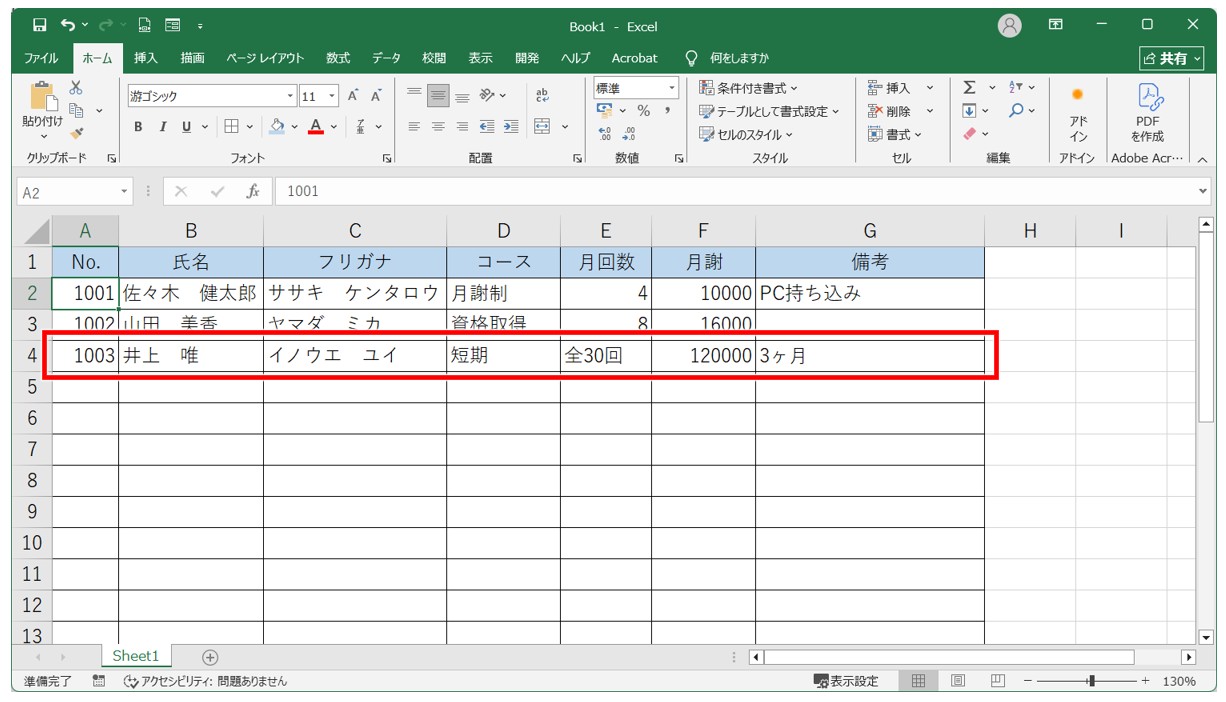Toggle Align Left in the alignment group
Screen dimensions: 1226x702
click(x=414, y=127)
